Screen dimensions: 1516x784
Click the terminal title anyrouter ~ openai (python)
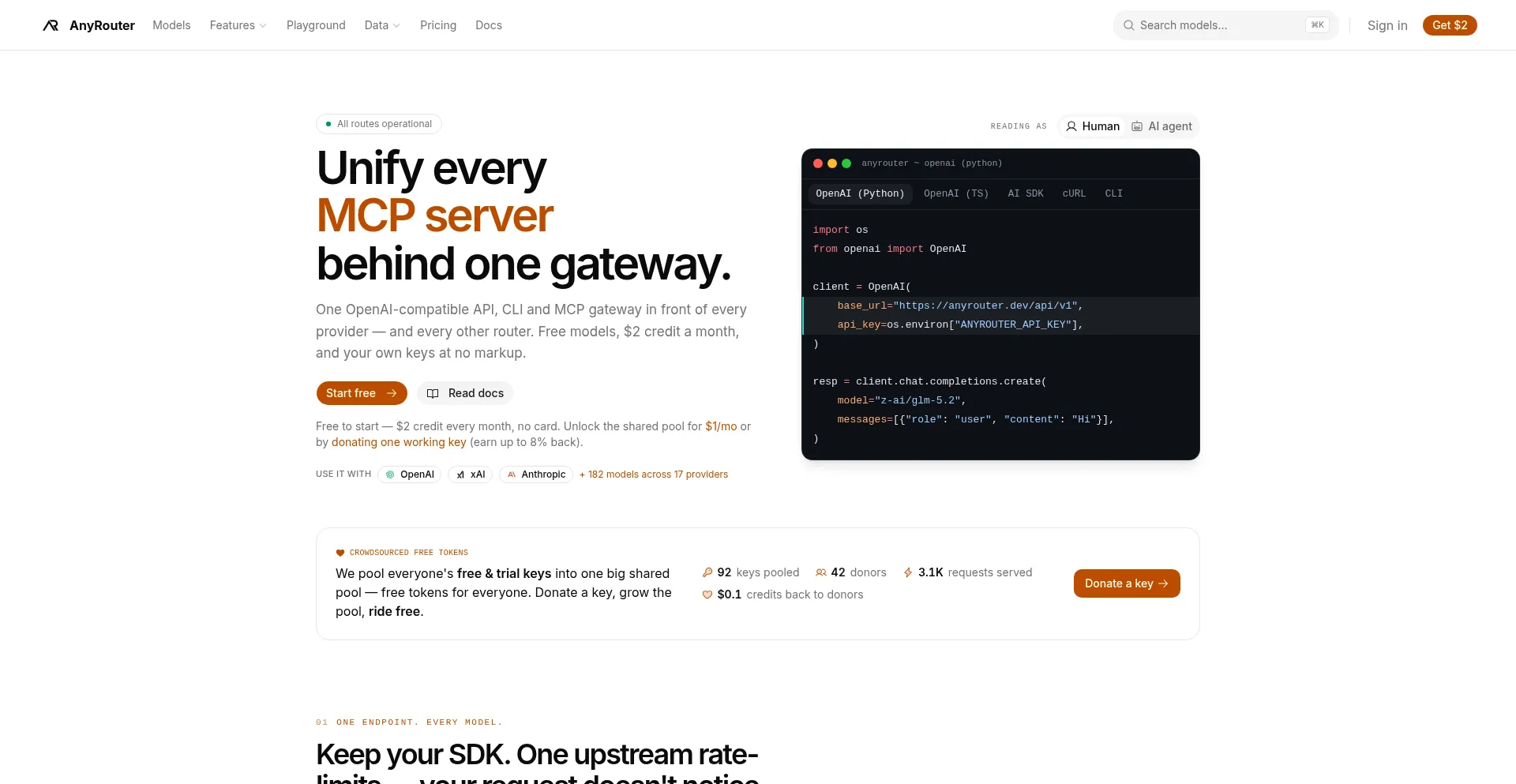pos(932,163)
